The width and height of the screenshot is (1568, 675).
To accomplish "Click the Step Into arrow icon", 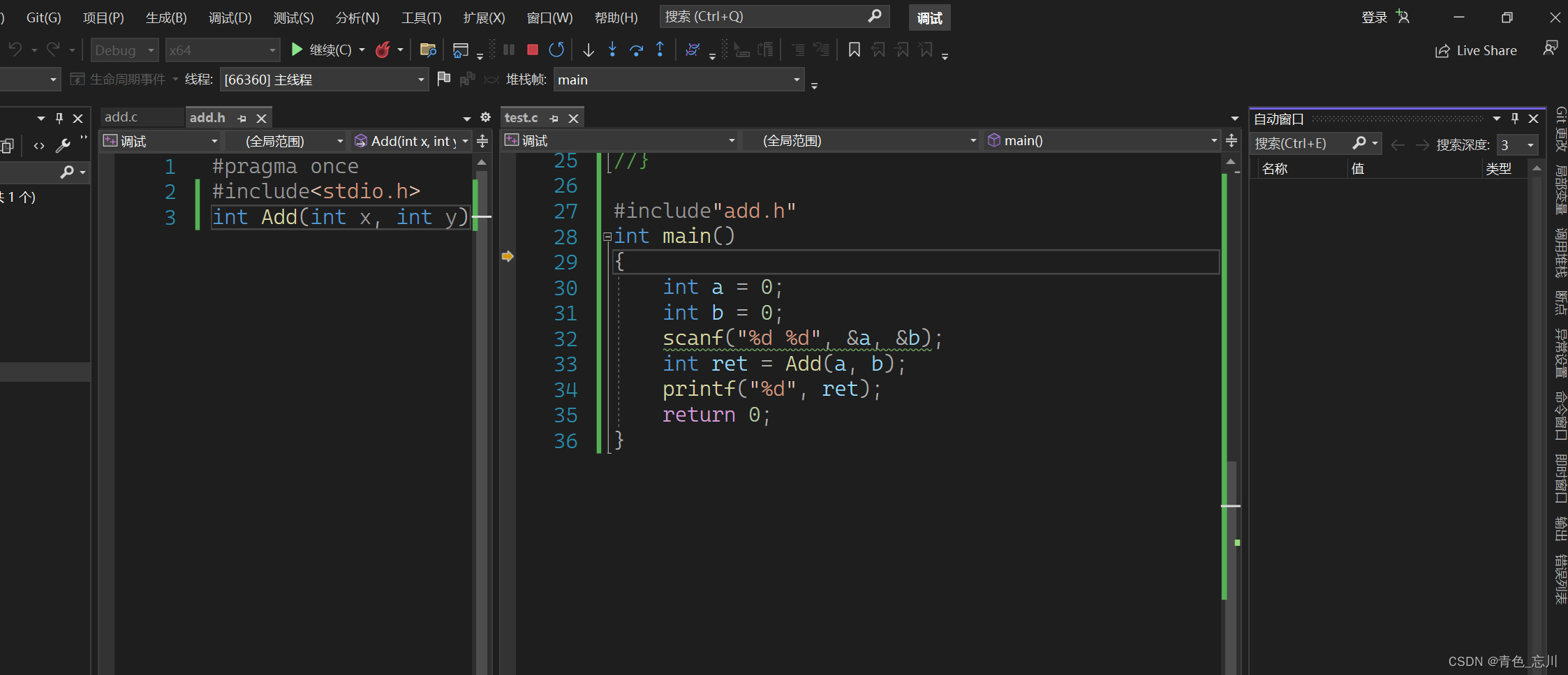I will [x=612, y=50].
